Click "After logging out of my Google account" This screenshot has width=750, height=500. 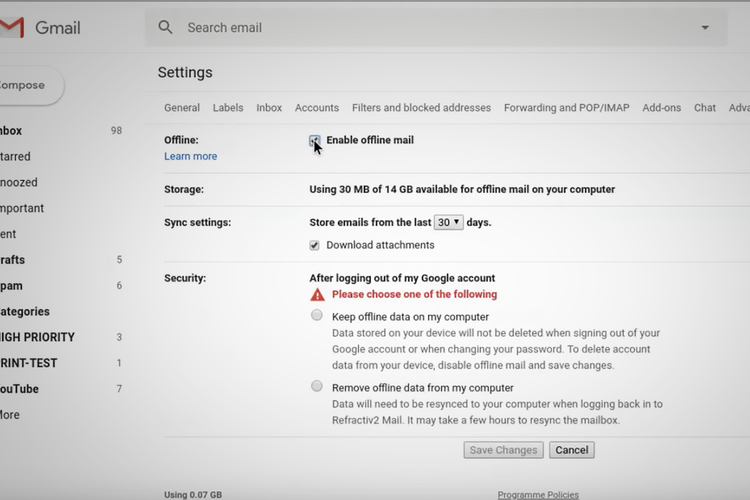(x=402, y=278)
